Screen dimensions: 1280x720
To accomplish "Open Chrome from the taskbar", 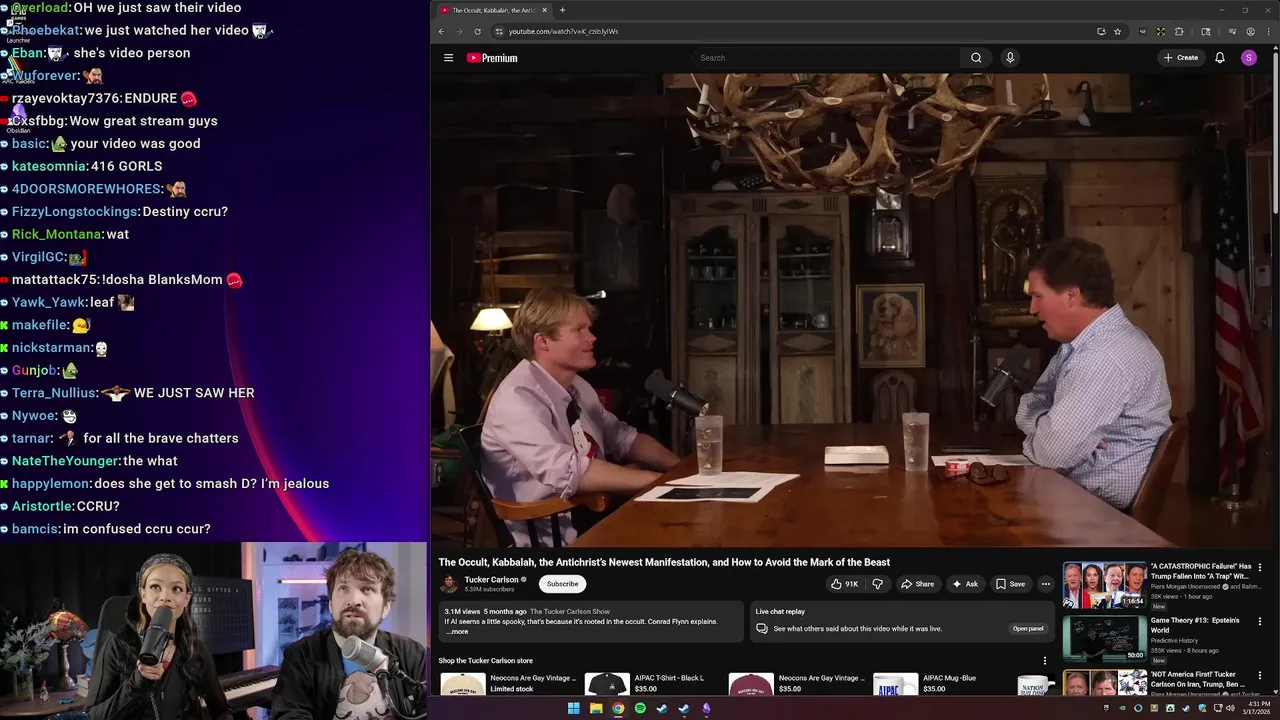I will click(x=618, y=708).
